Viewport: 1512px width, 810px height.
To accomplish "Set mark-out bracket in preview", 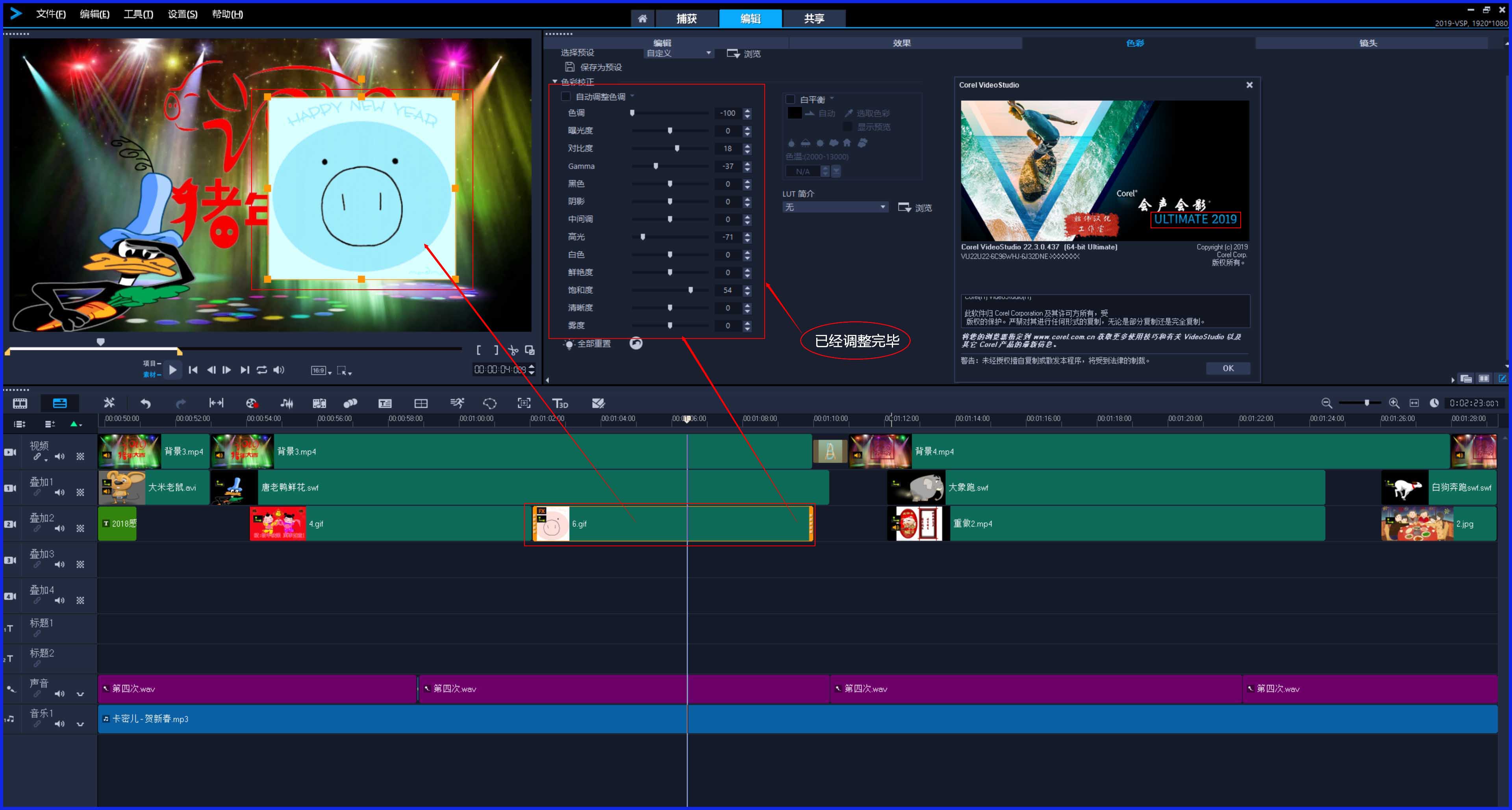I will 497,350.
